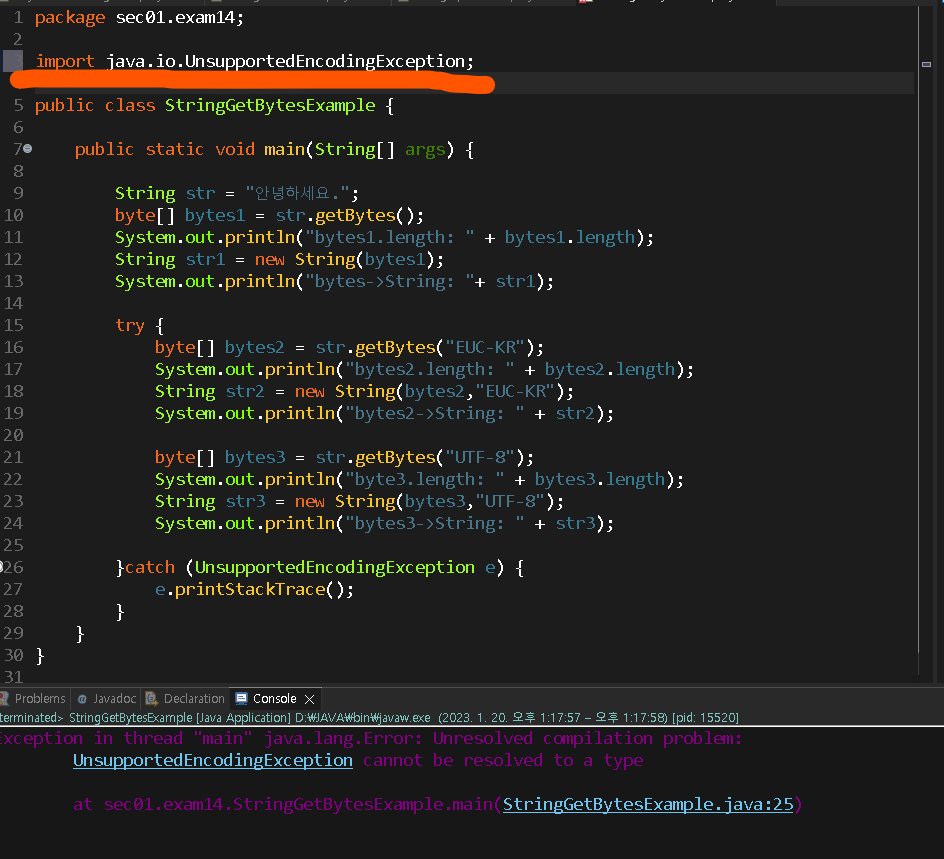The image size is (944, 859).
Task: Open the UnsupportedEncodingException link in console
Action: 212,760
